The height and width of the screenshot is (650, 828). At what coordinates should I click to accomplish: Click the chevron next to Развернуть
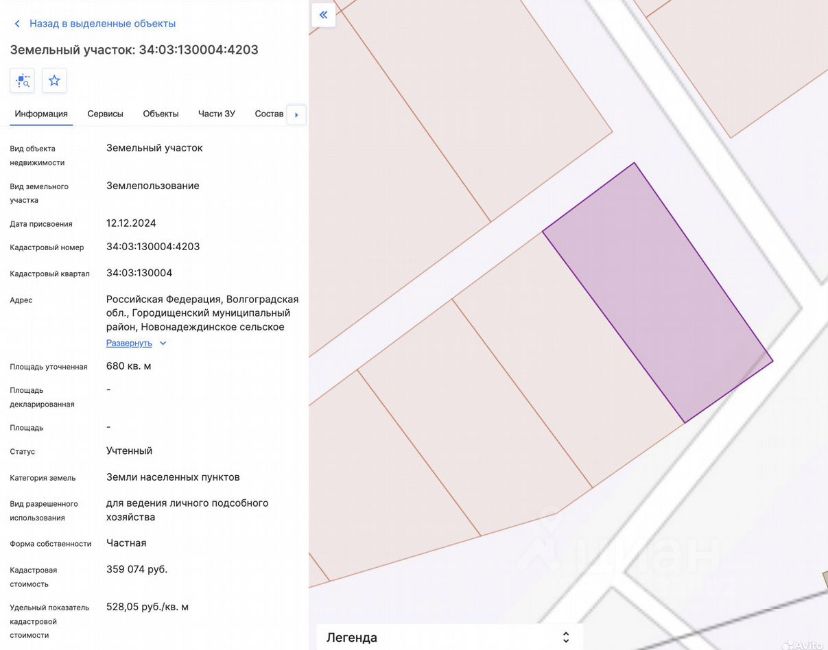pyautogui.click(x=163, y=343)
